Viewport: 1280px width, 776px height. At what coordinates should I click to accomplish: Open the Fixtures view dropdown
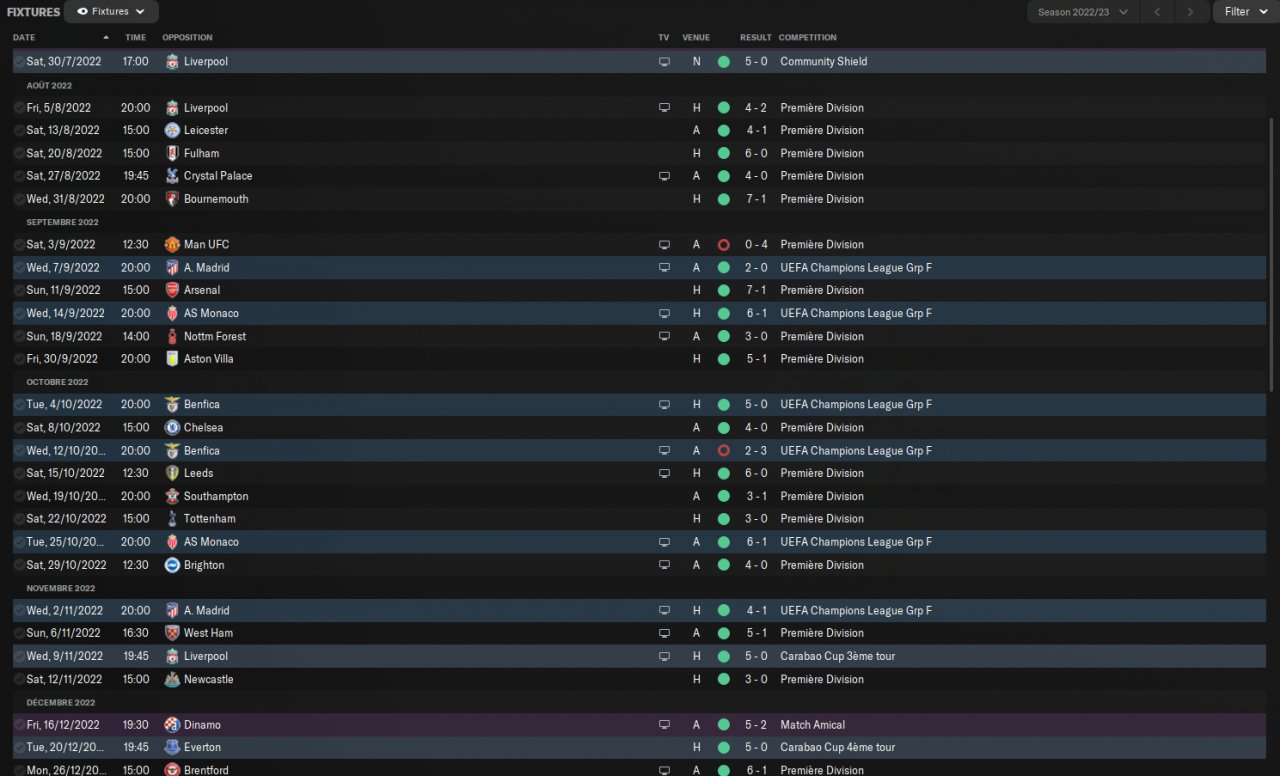[111, 12]
